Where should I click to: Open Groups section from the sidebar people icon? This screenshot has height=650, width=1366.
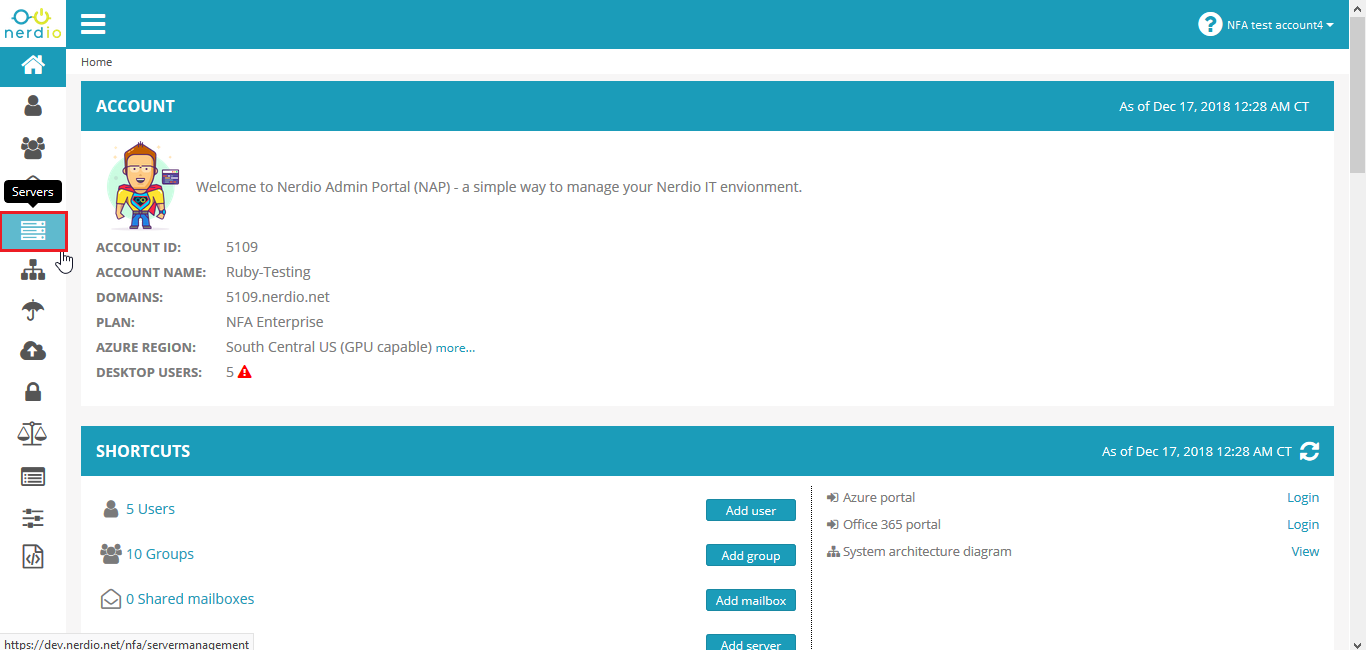pos(33,148)
